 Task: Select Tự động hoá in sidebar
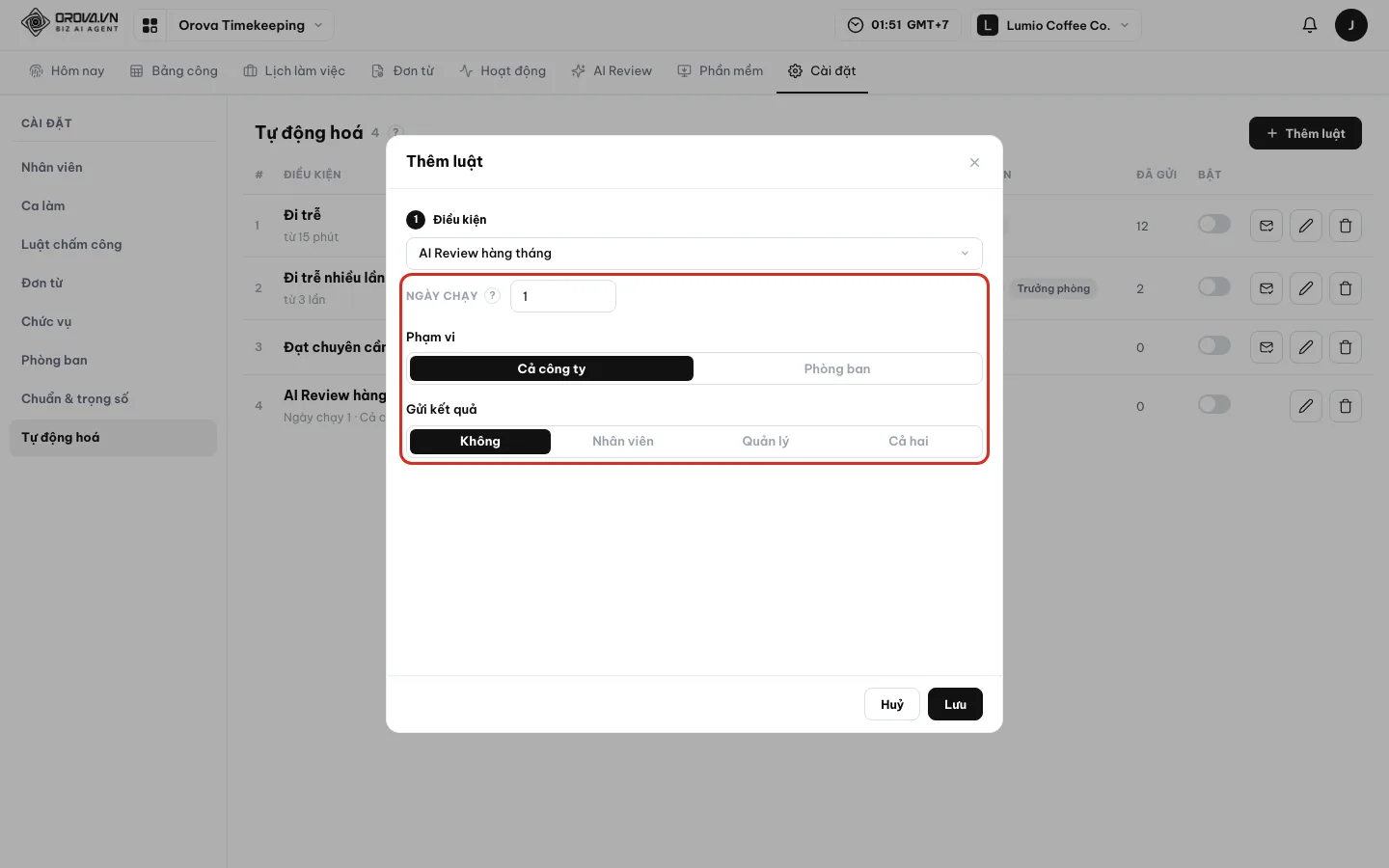[x=113, y=438]
